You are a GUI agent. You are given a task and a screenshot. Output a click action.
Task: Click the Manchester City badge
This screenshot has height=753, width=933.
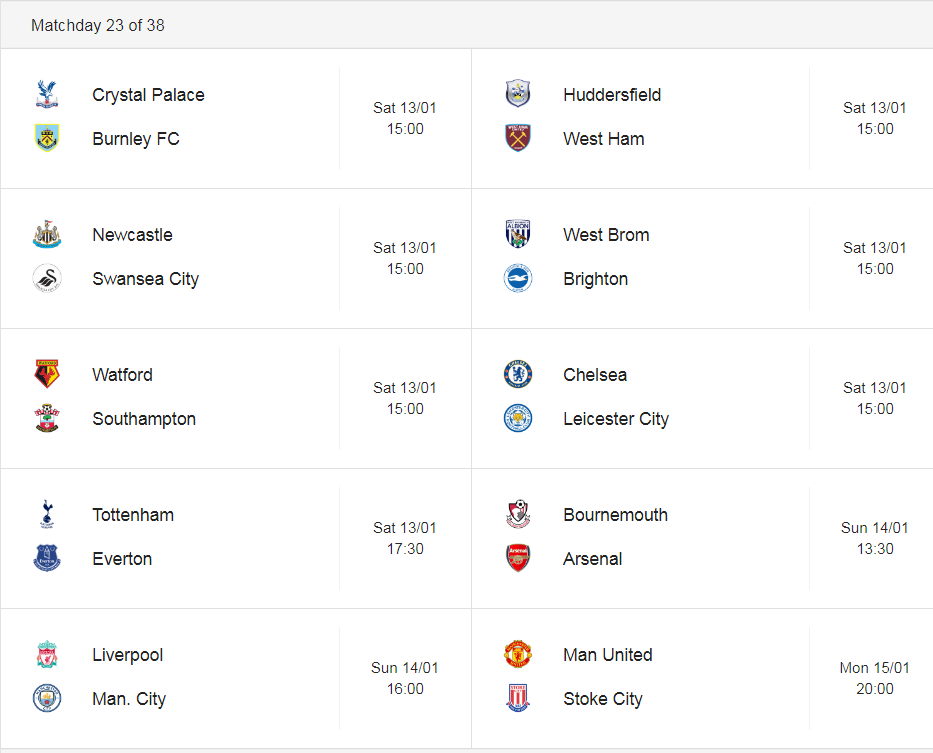coord(47,698)
